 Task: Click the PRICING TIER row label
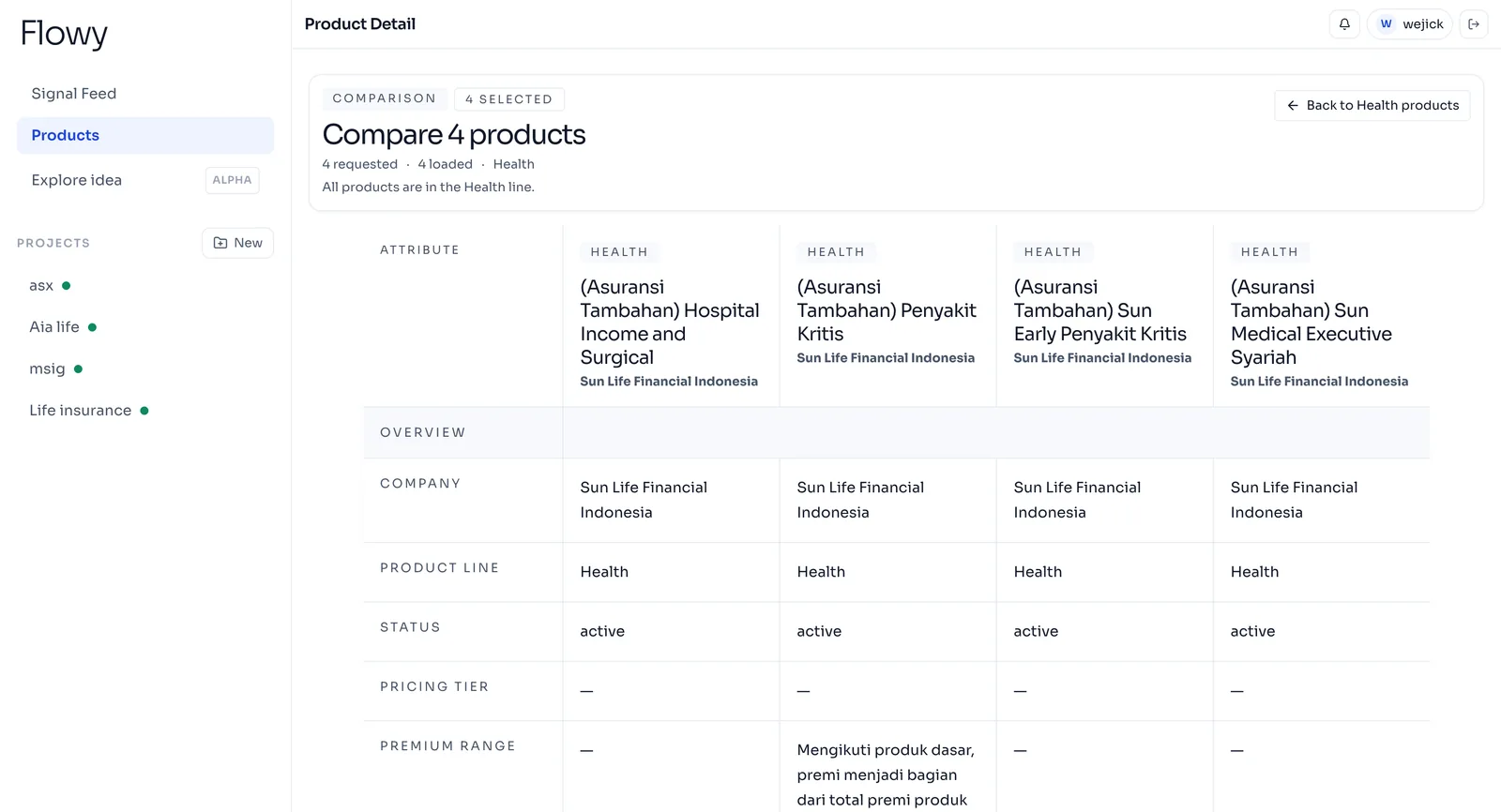pos(434,687)
